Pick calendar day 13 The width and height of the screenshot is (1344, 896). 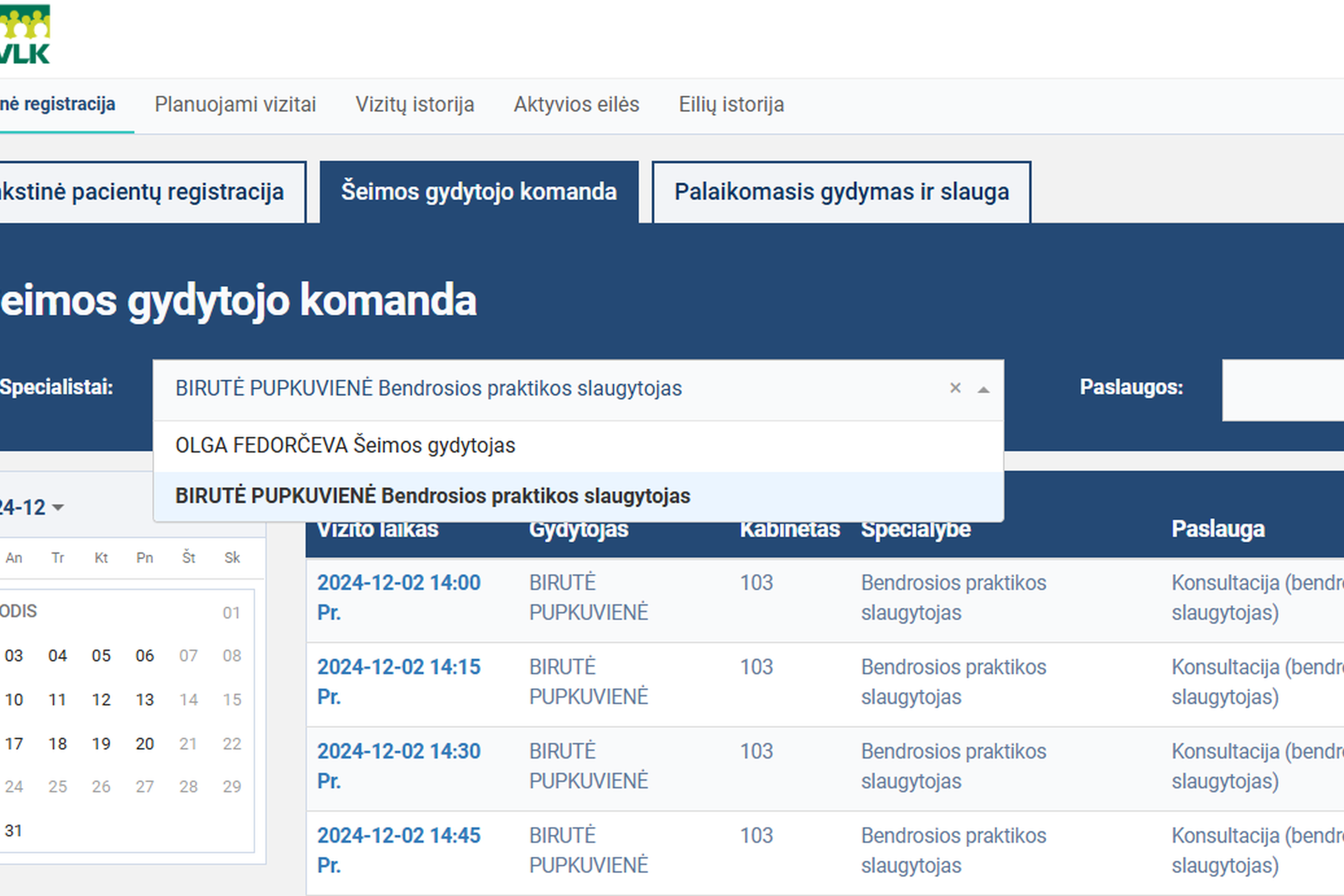click(x=145, y=700)
